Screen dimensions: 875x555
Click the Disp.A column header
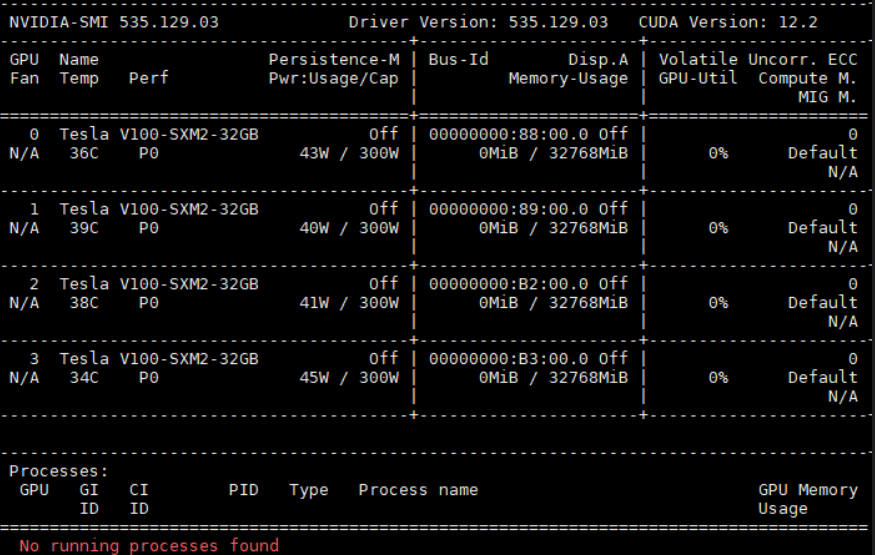598,60
